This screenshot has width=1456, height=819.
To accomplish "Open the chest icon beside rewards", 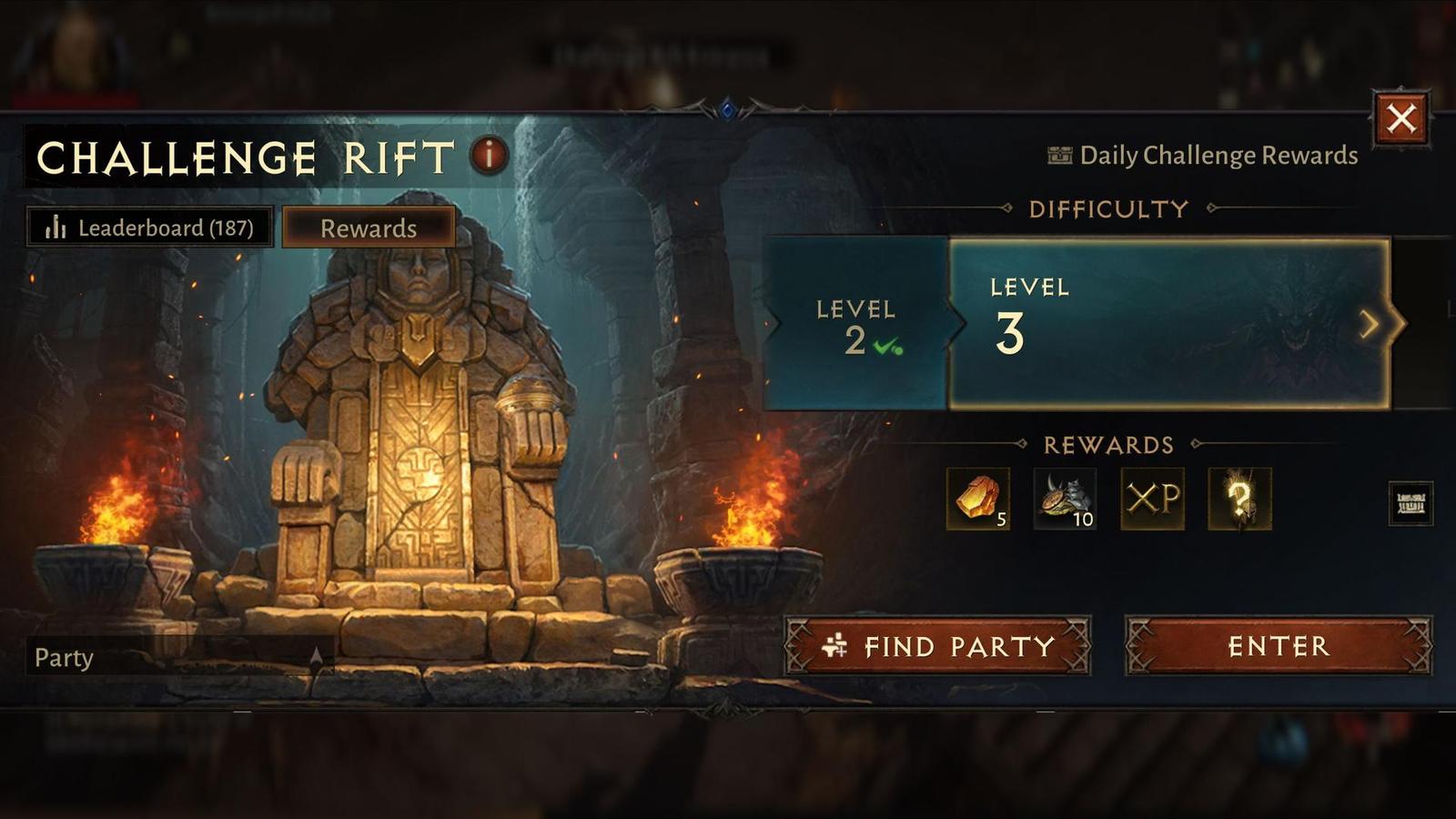I will [1410, 503].
